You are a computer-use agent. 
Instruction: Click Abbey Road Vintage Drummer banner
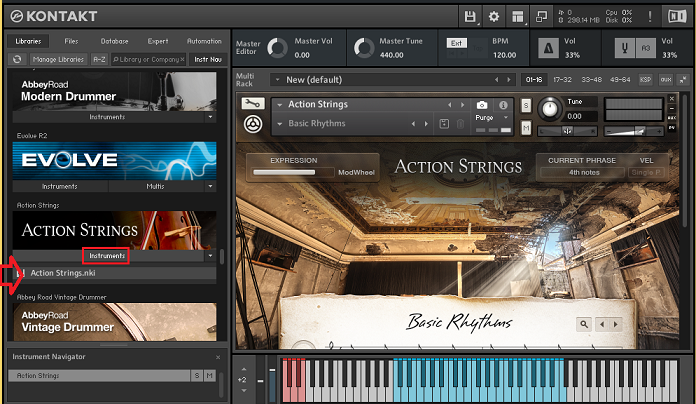(x=115, y=322)
